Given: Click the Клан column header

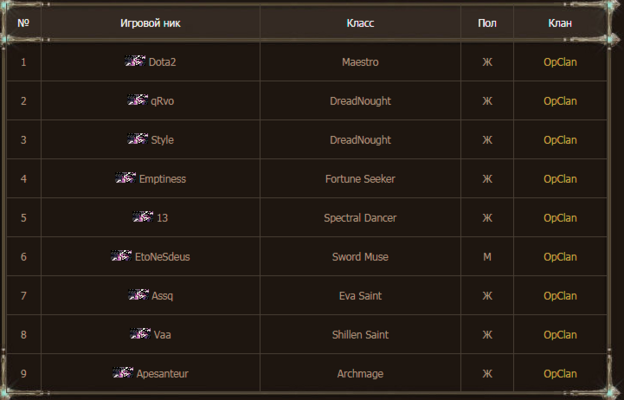Looking at the screenshot, I should 560,22.
